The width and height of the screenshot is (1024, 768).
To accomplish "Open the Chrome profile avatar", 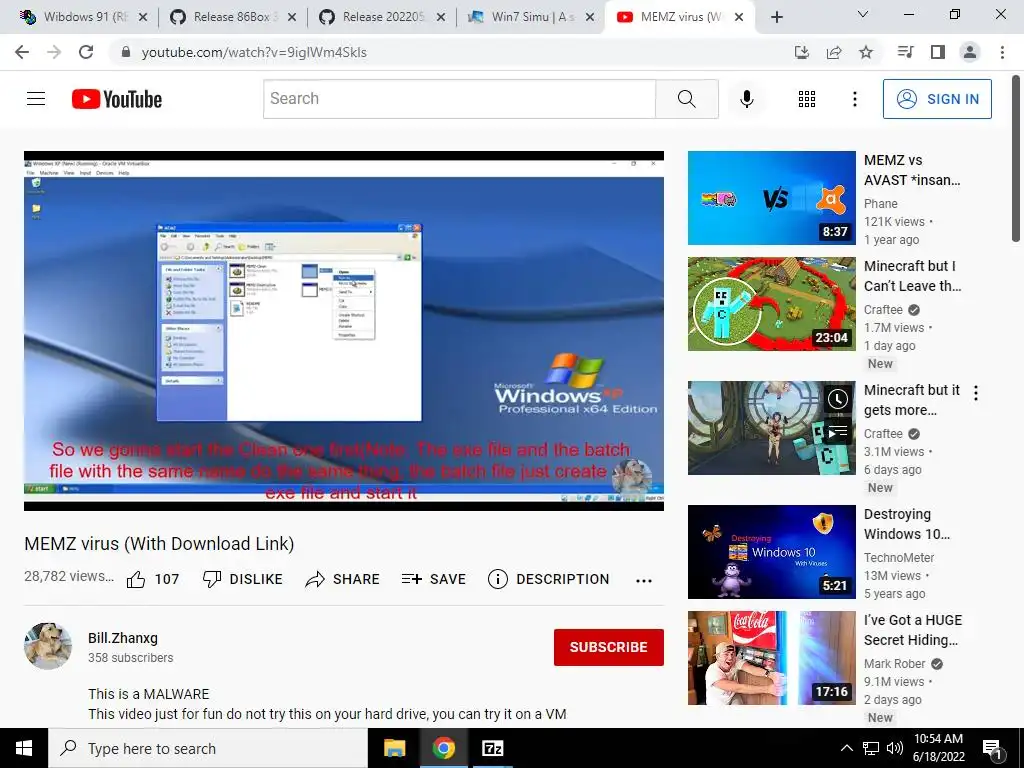I will pos(970,52).
